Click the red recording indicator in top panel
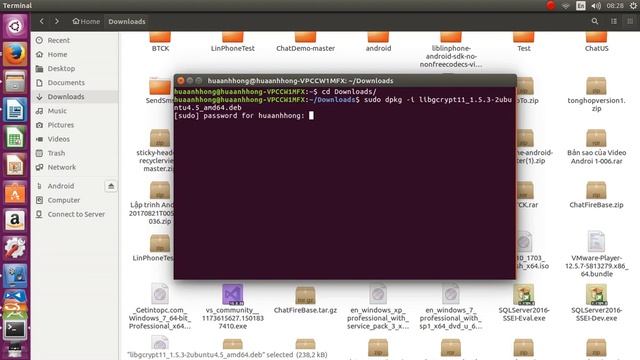The width and height of the screenshot is (640, 360). point(551,5)
